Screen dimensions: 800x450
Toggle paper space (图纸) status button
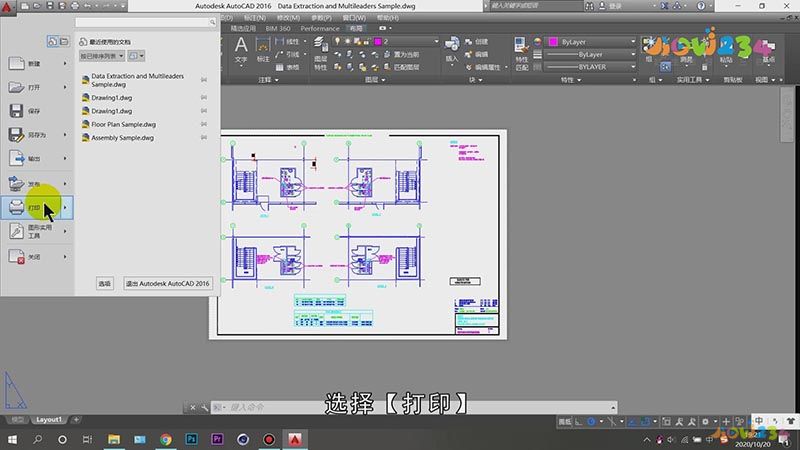[x=565, y=421]
